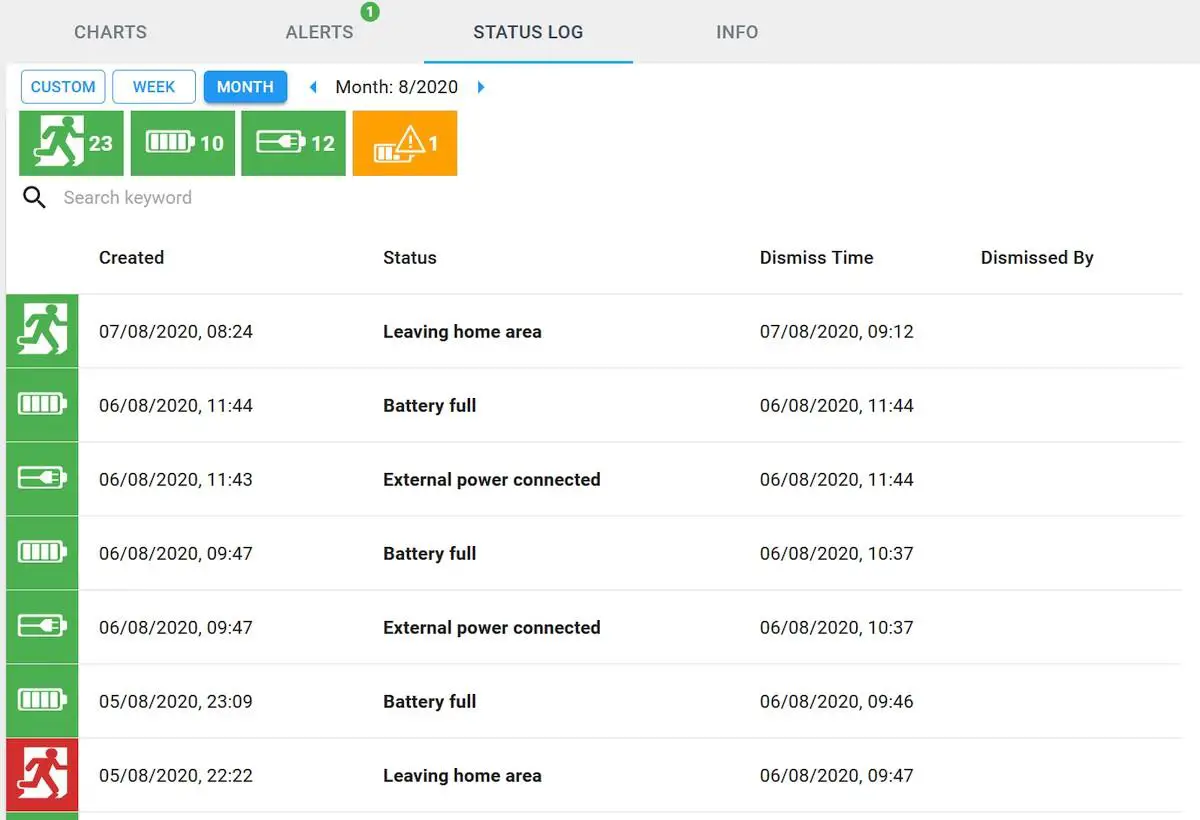The image size is (1200, 820).
Task: Select created date 06/08/2020, 11:44
Action: [x=176, y=405]
